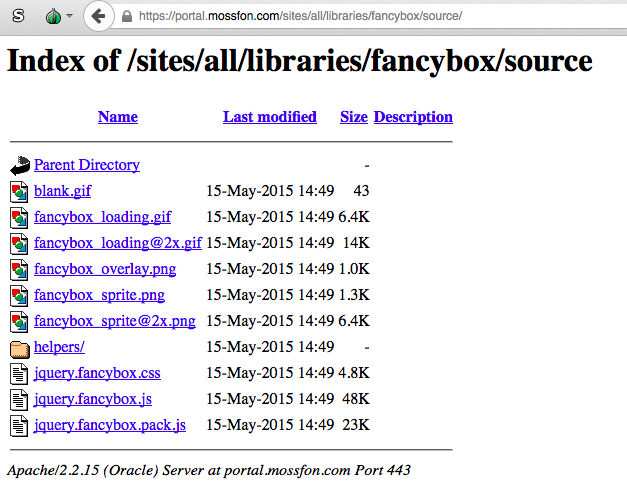Image resolution: width=627 pixels, height=490 pixels.
Task: Open the helpers/ directory link
Action: coord(59,347)
